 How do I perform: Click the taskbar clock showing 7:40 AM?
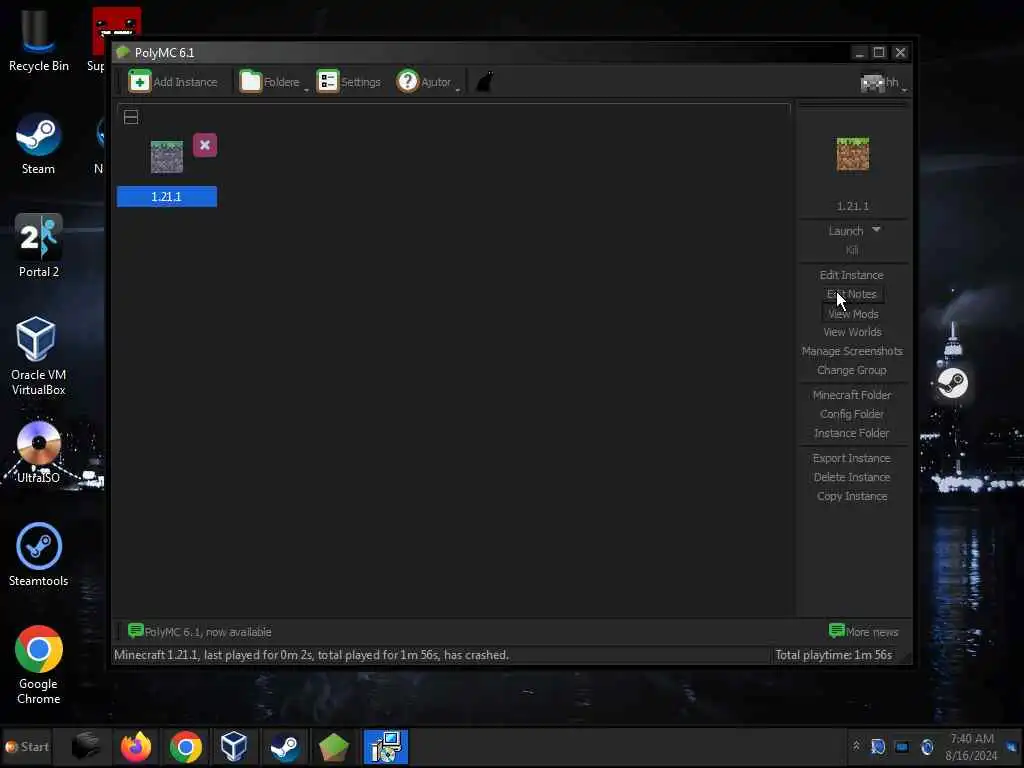click(972, 746)
